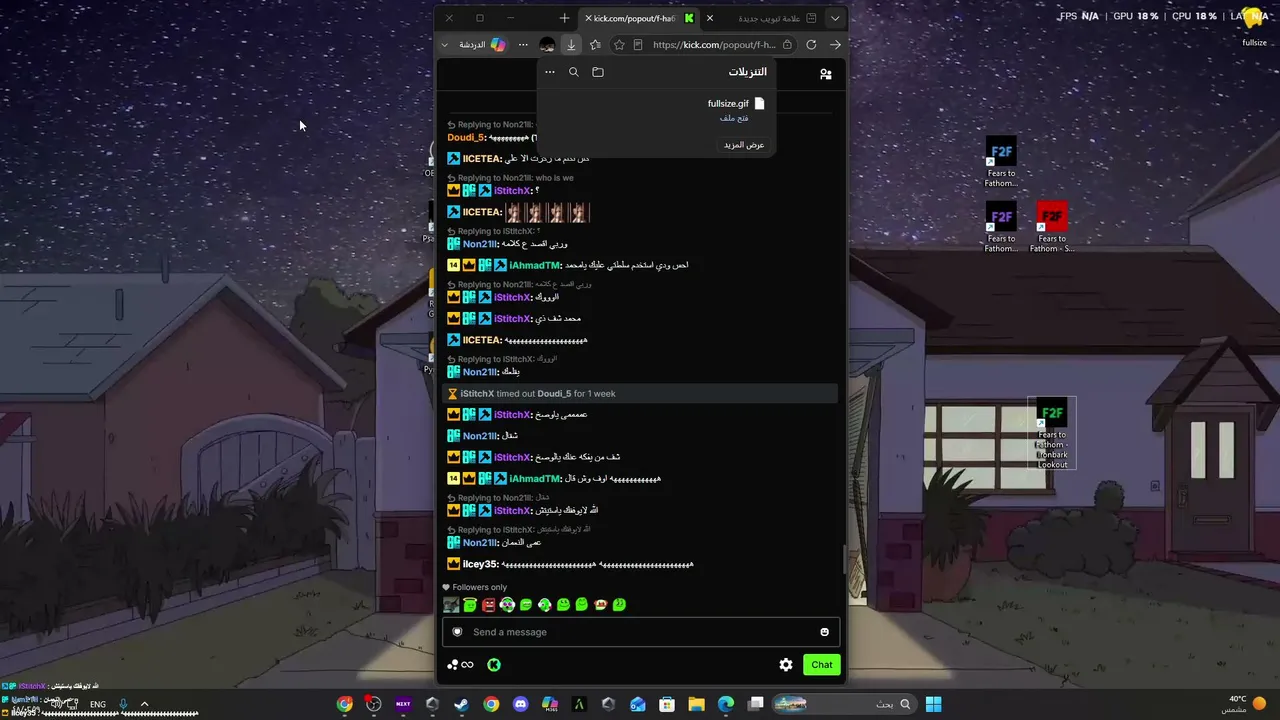The width and height of the screenshot is (1280, 720).
Task: Click the open file link under fullsize.gif
Action: pos(734,118)
